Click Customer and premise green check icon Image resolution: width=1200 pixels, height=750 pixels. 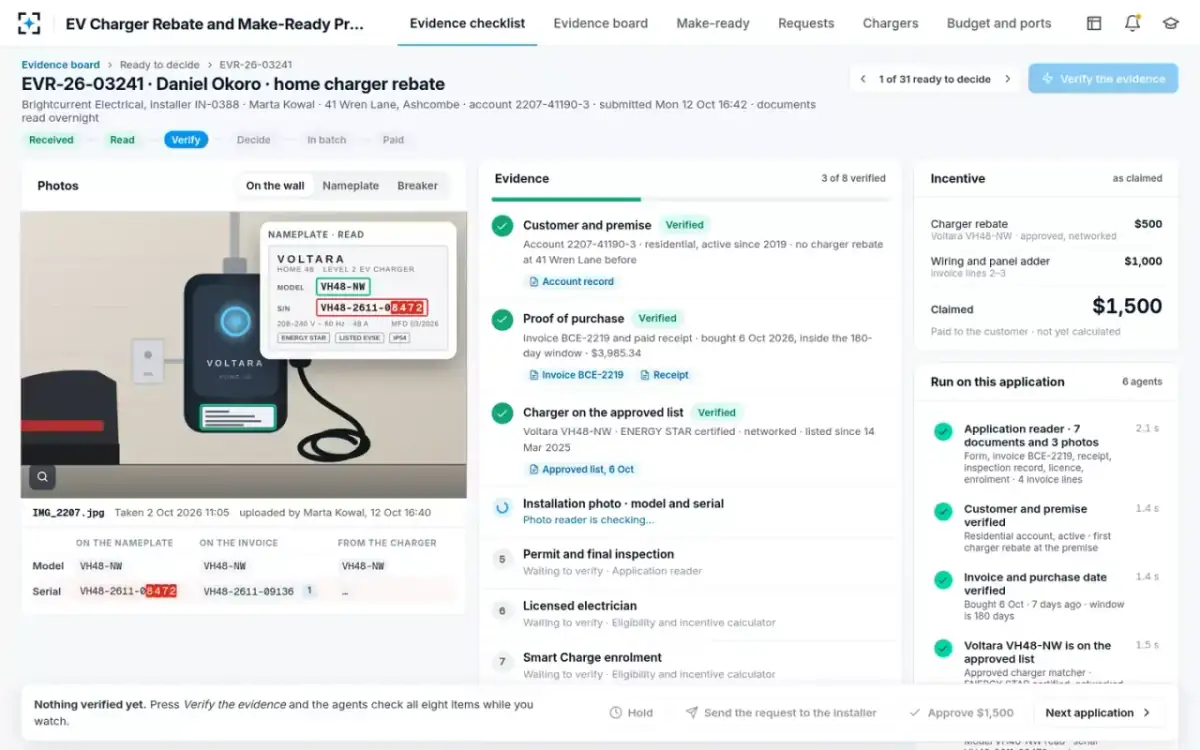(x=502, y=226)
